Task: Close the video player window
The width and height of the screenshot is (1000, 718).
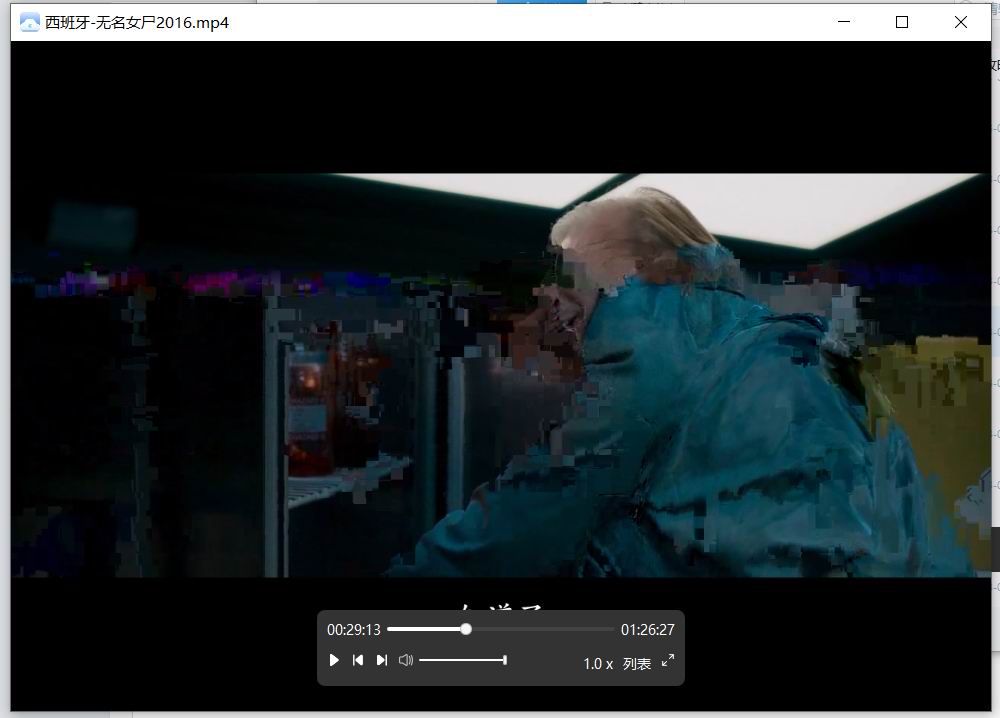Action: click(960, 22)
